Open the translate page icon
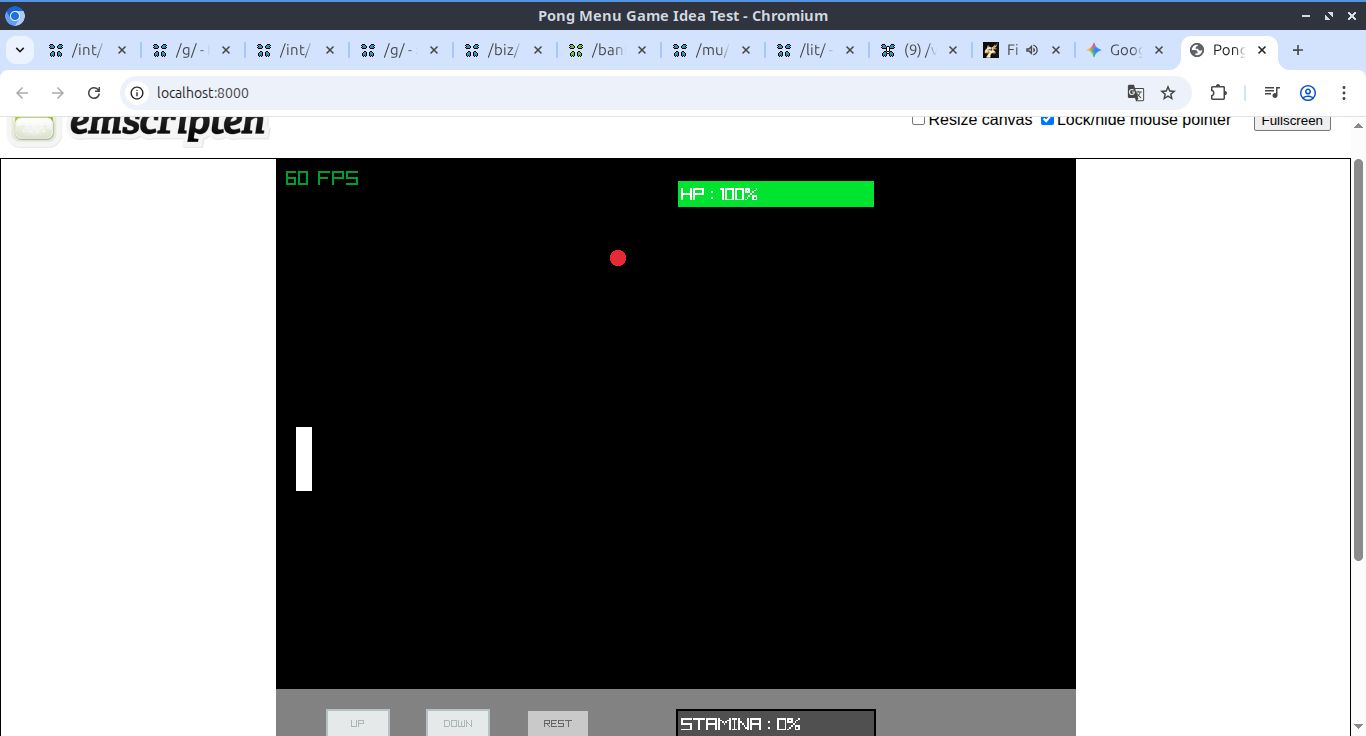The image size is (1366, 736). pyautogui.click(x=1135, y=93)
